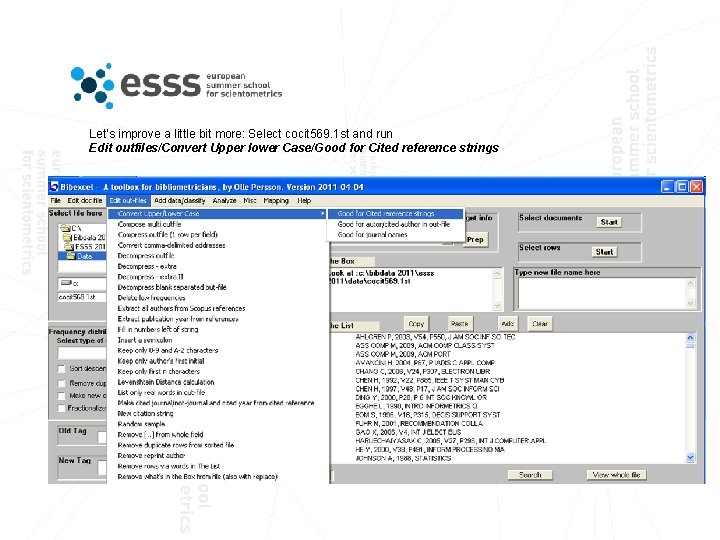This screenshot has height=540, width=720.
Task: Open the ESSS 201 folder icon
Action: point(69,247)
